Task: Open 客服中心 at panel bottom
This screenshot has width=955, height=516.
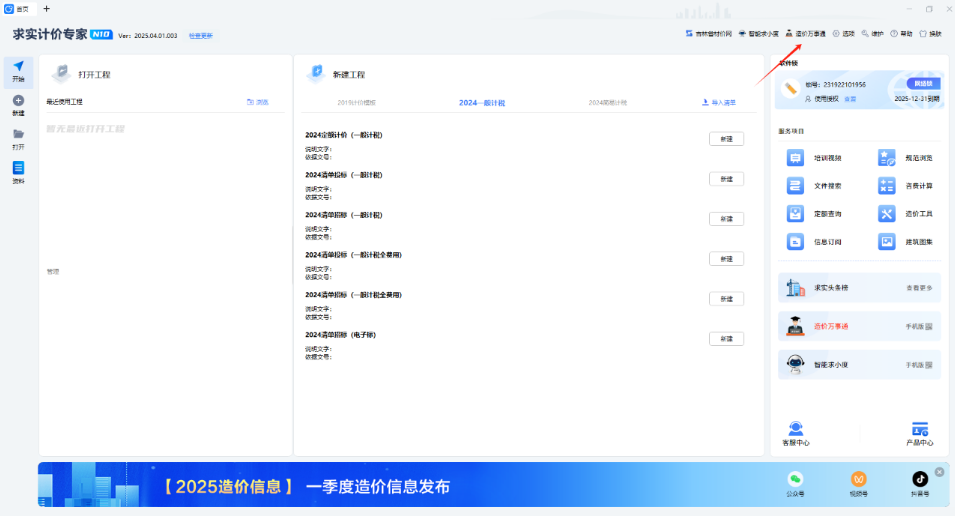Action: pyautogui.click(x=795, y=434)
